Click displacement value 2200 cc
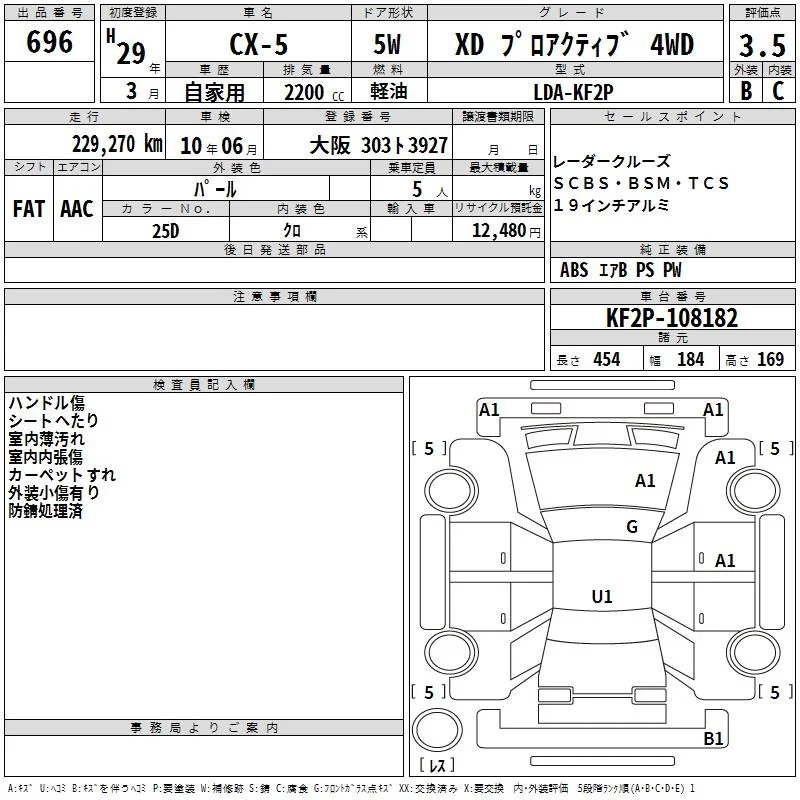Image resolution: width=800 pixels, height=800 pixels. (314, 93)
